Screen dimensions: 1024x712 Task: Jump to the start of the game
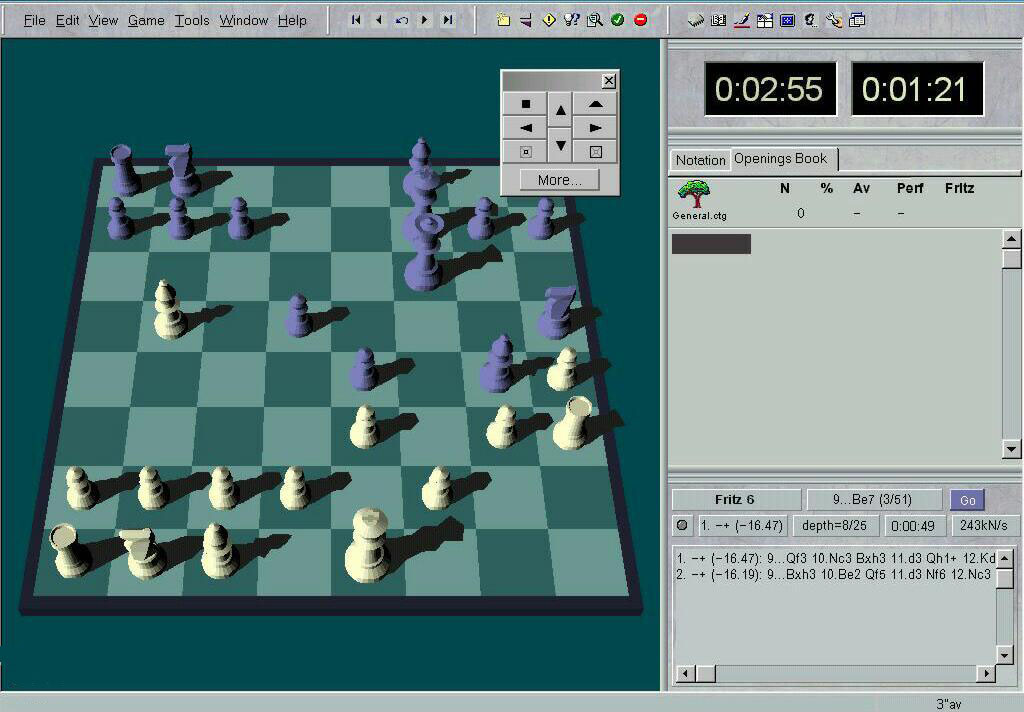pos(356,20)
